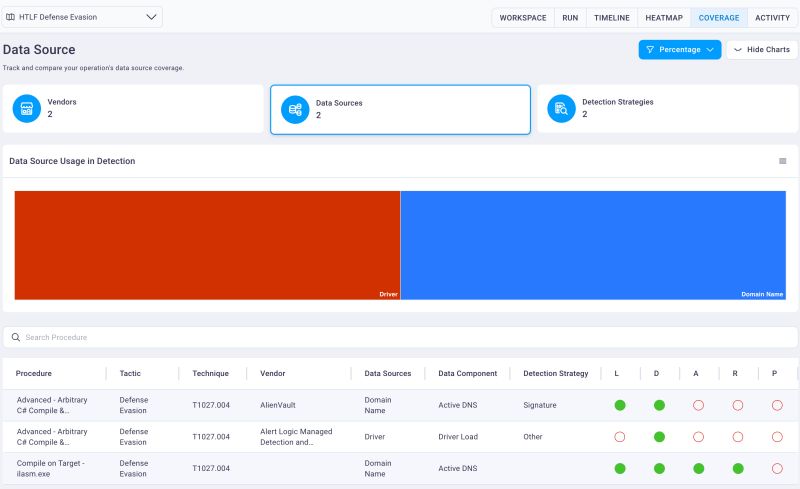Toggle D indicator in AlienVault row
The height and width of the screenshot is (489, 800).
[659, 405]
